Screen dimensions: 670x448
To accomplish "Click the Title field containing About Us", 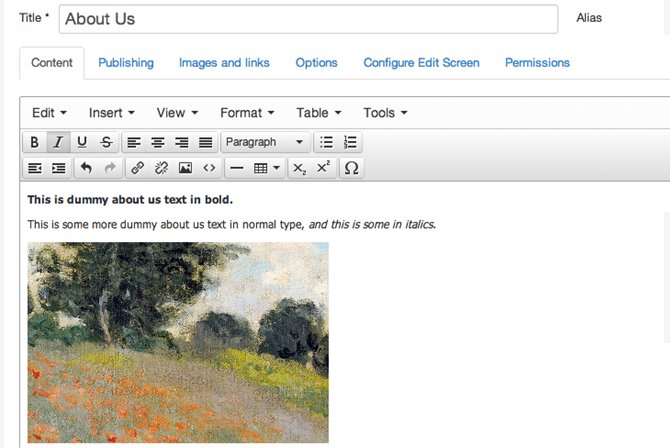I will pos(309,19).
